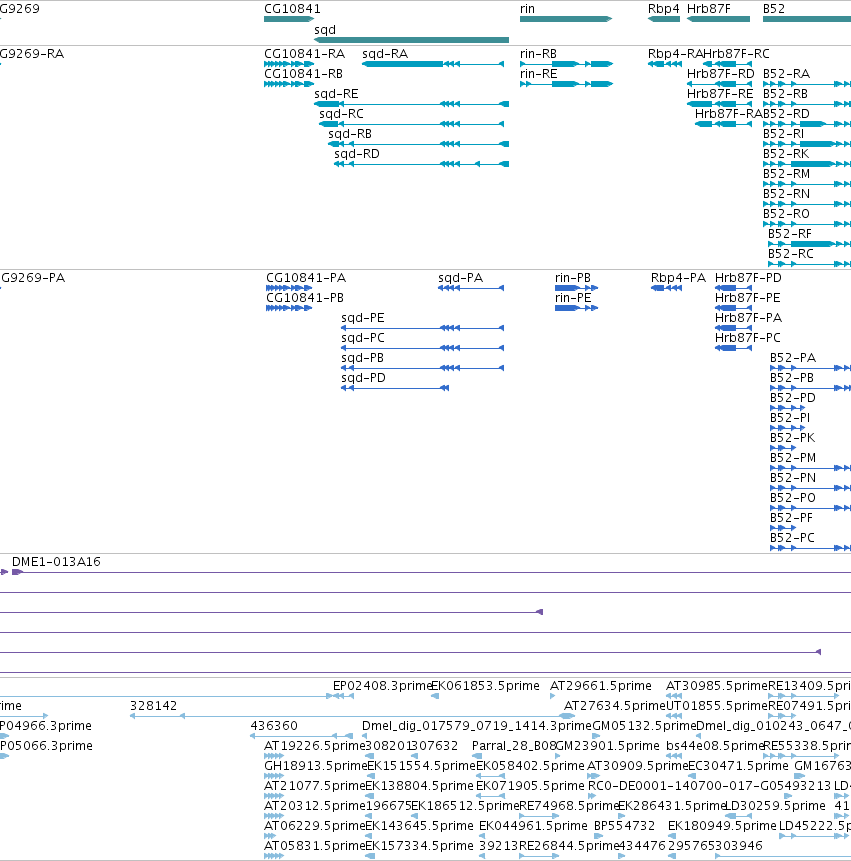Select the Hrb87F-RD transcript label
Image resolution: width=851 pixels, height=861 pixels.
click(720, 74)
